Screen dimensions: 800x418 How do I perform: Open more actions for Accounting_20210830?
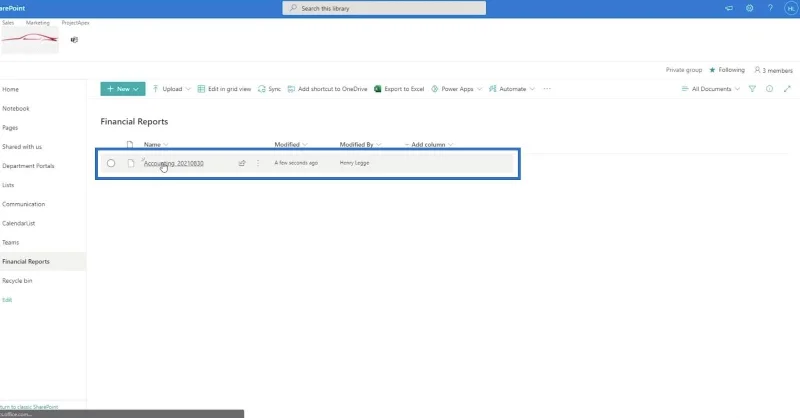click(258, 163)
